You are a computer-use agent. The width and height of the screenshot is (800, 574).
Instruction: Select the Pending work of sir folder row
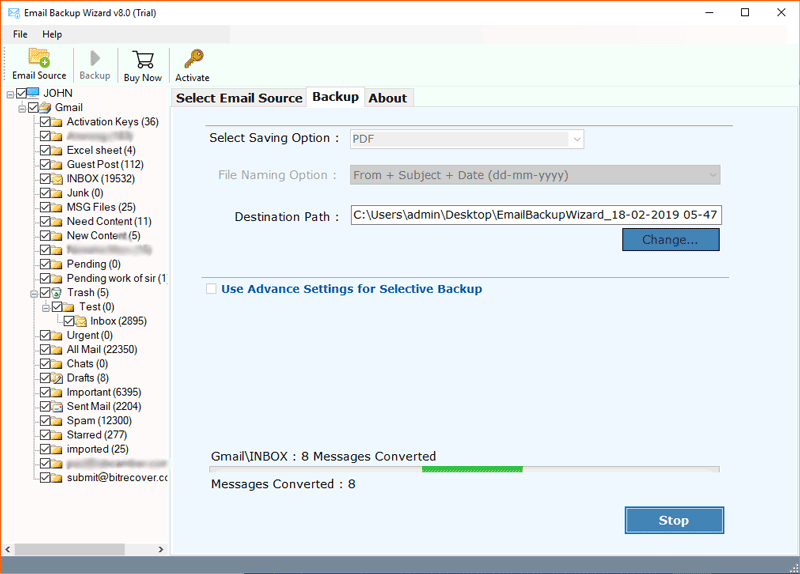116,279
